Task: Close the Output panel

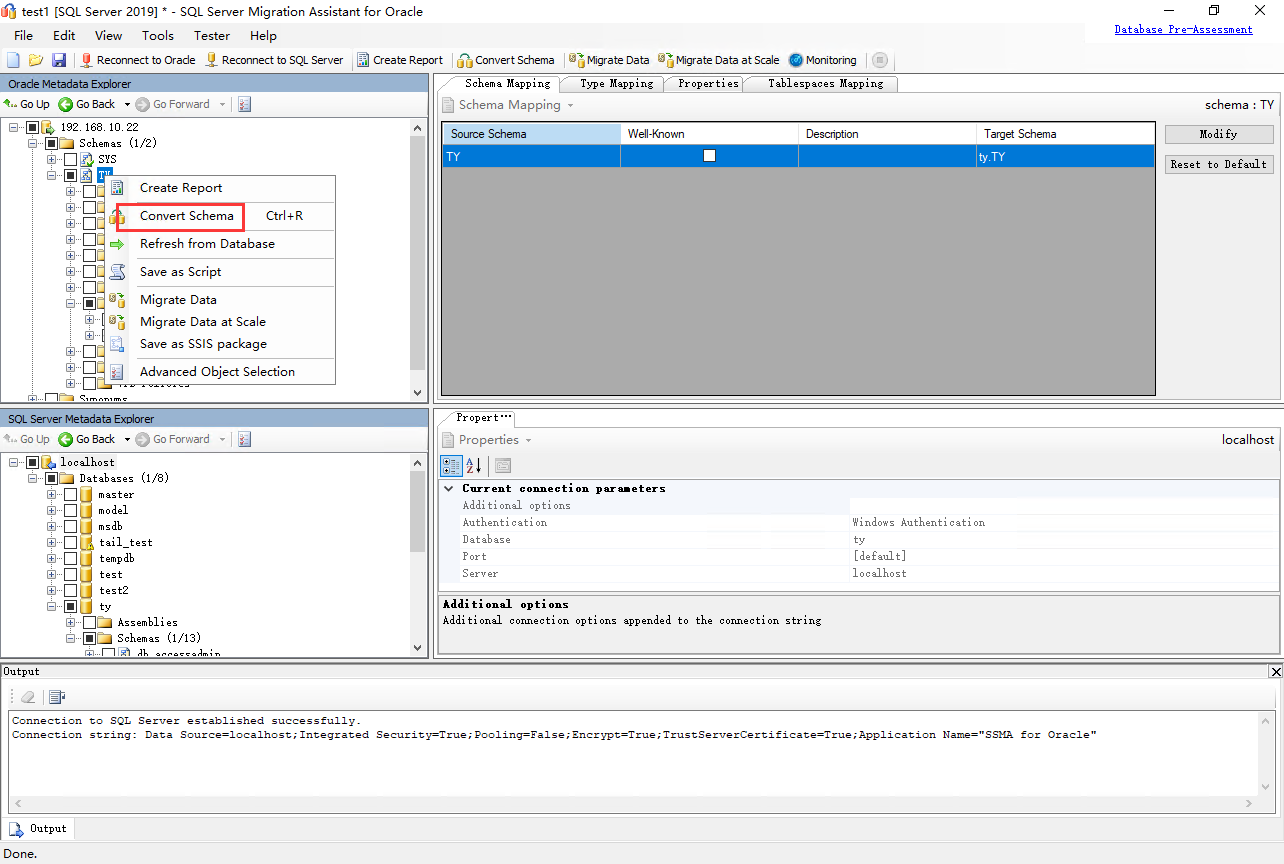Action: tap(1275, 672)
